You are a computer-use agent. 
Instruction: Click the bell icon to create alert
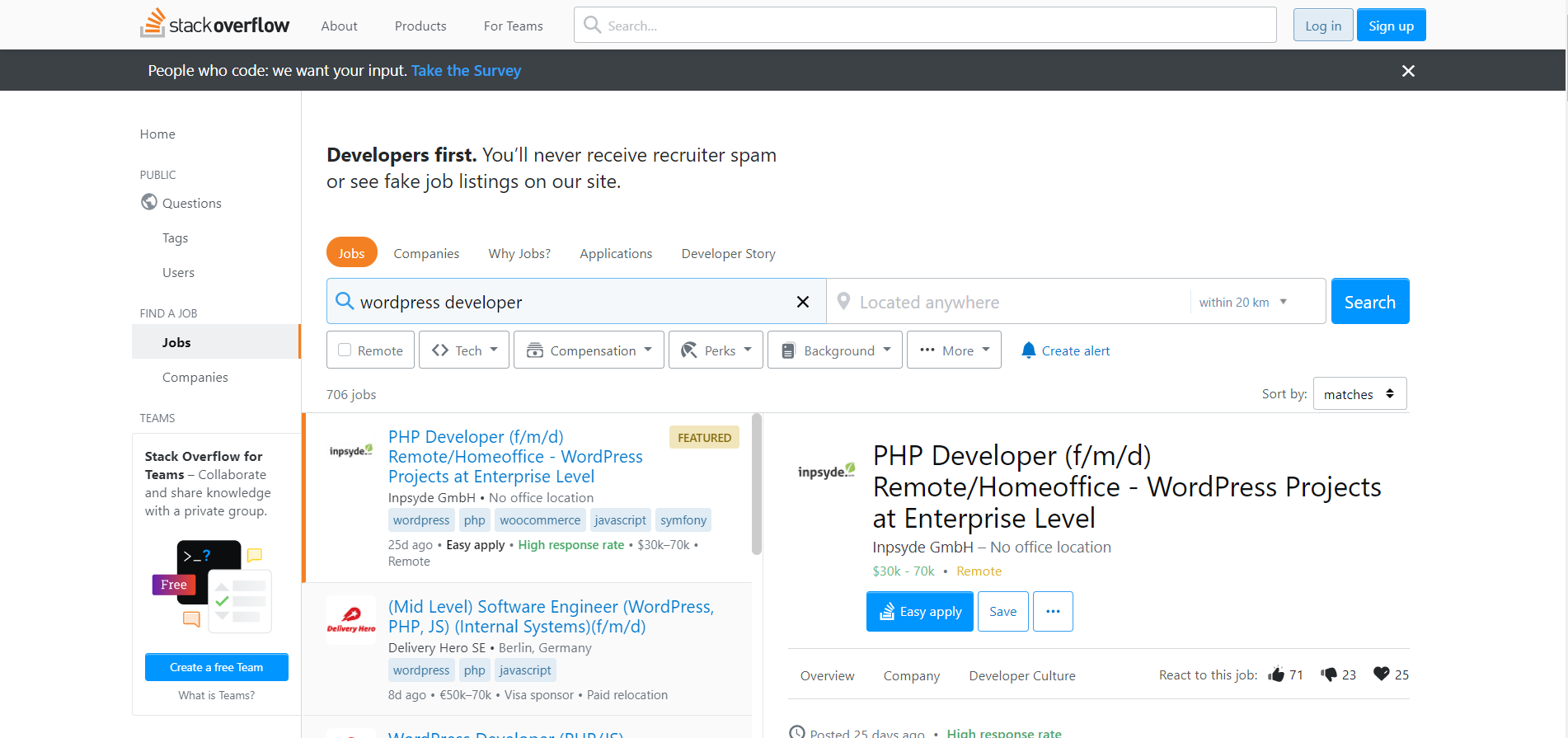(1028, 350)
